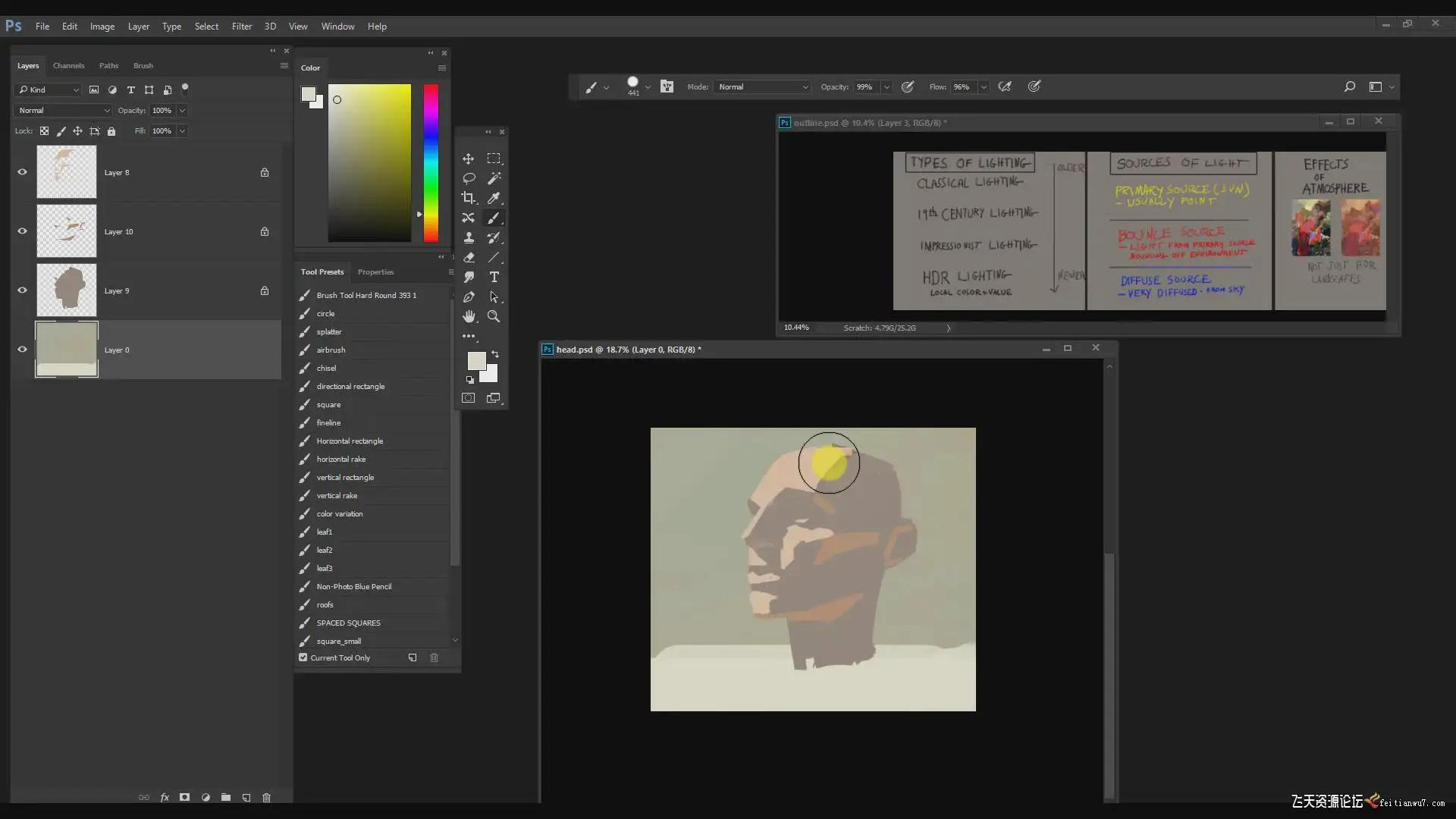Choose the Crop tool
1456x819 pixels.
point(469,198)
